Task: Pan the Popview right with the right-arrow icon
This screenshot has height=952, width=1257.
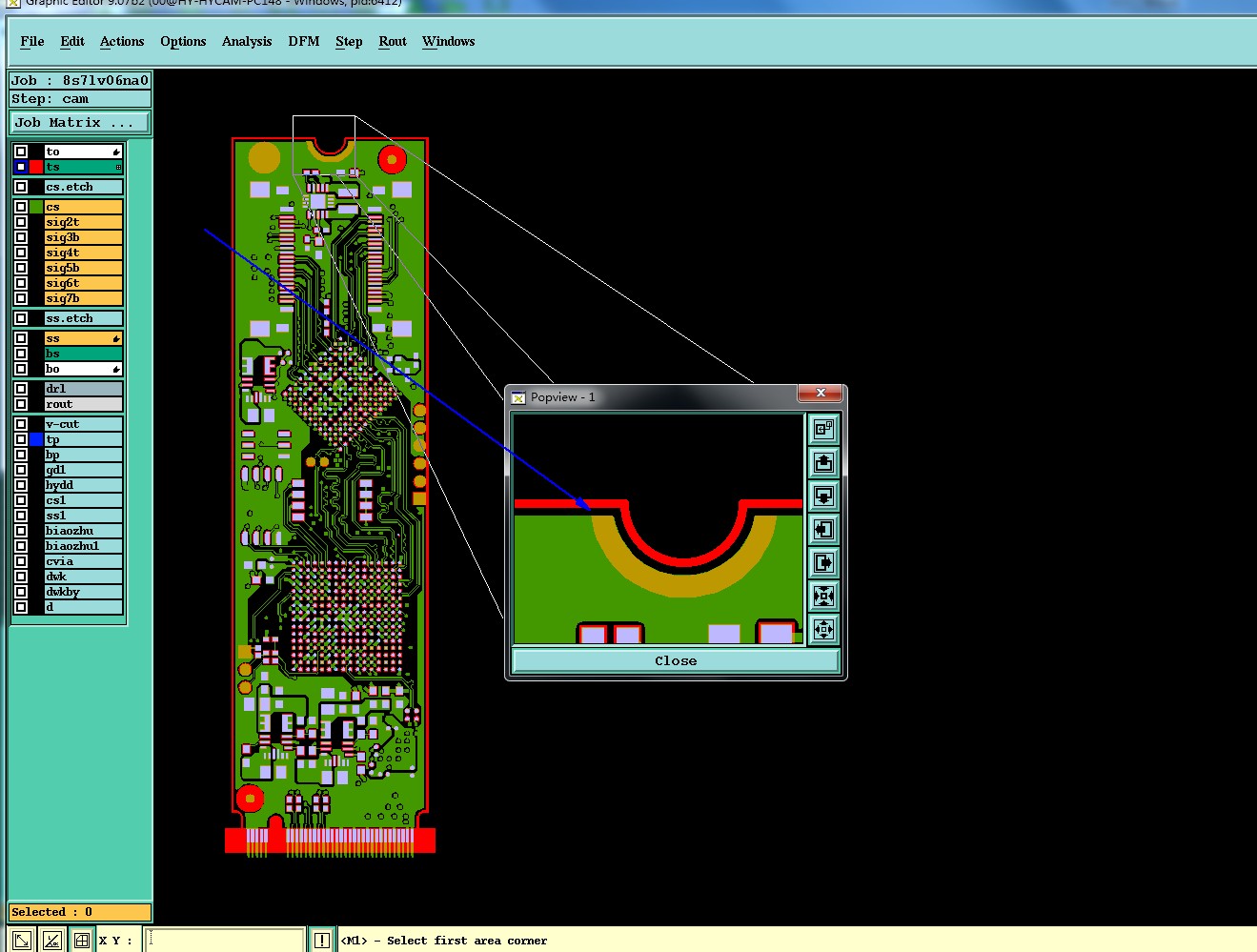Action: pyautogui.click(x=823, y=563)
